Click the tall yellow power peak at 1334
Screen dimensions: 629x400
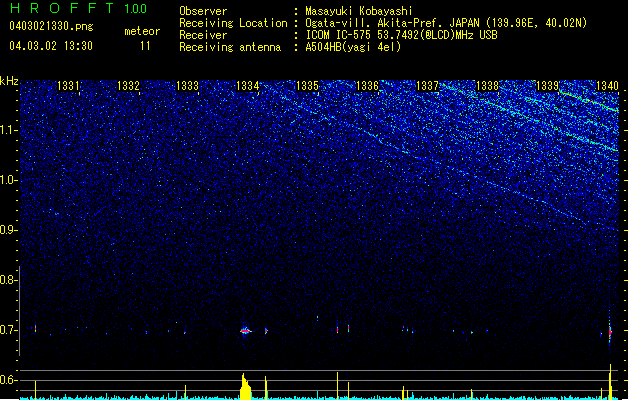tap(245, 386)
